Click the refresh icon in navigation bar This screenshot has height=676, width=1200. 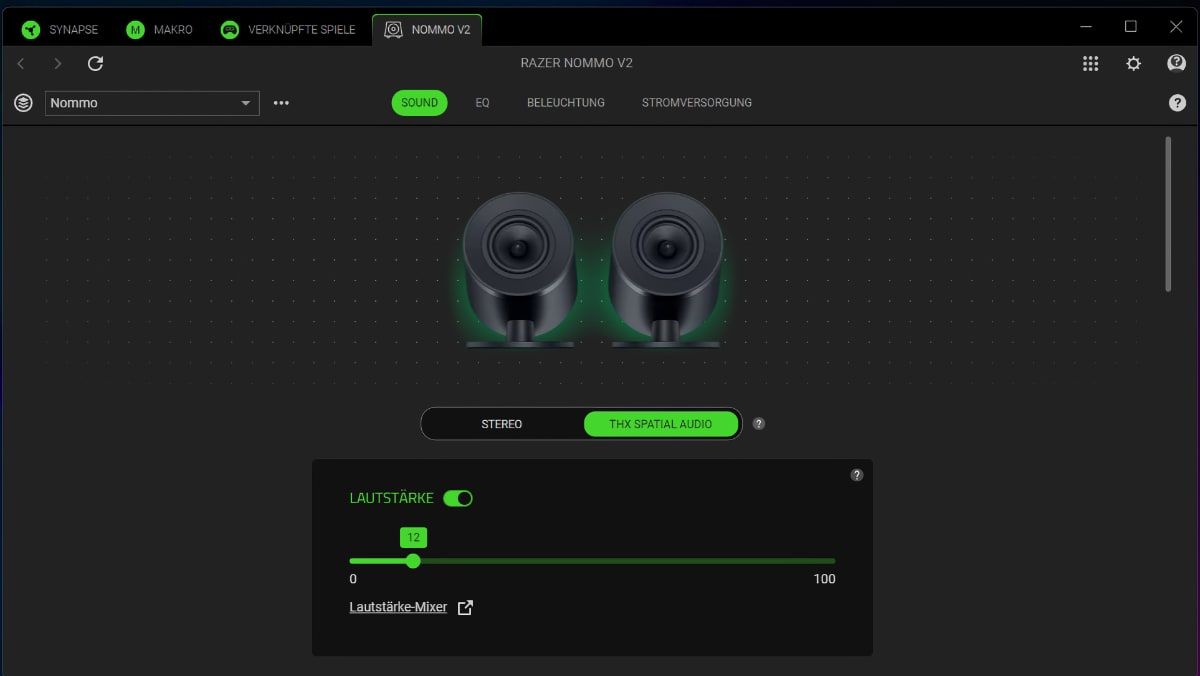pyautogui.click(x=95, y=63)
